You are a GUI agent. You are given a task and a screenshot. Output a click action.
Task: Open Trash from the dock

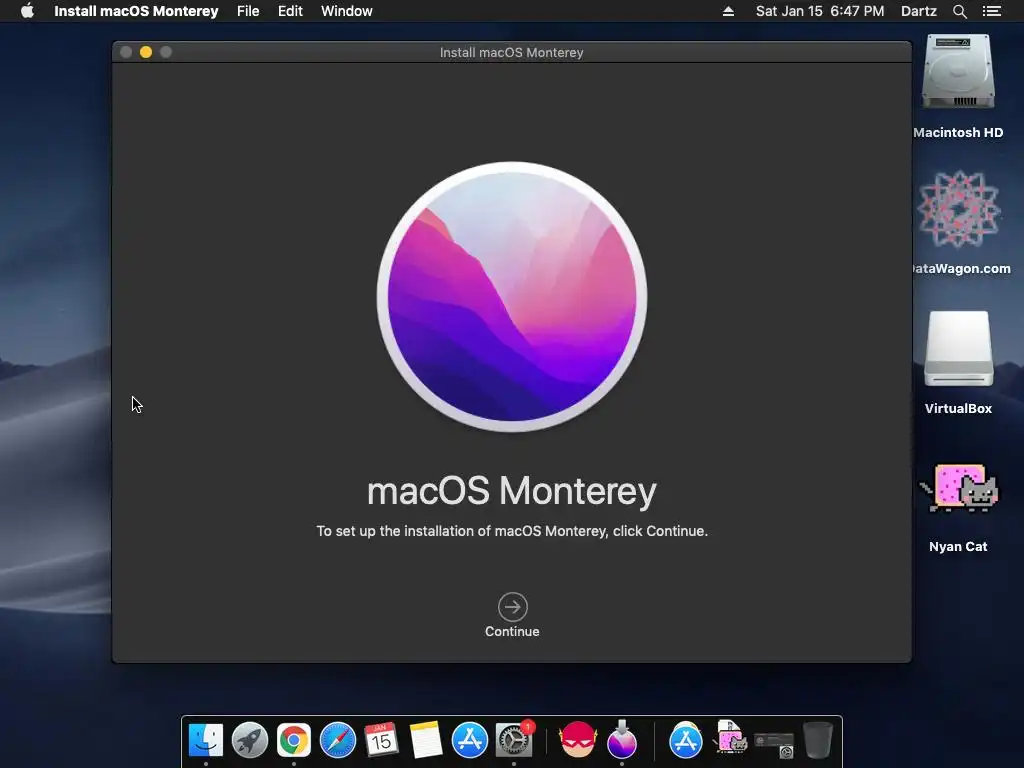(x=818, y=741)
